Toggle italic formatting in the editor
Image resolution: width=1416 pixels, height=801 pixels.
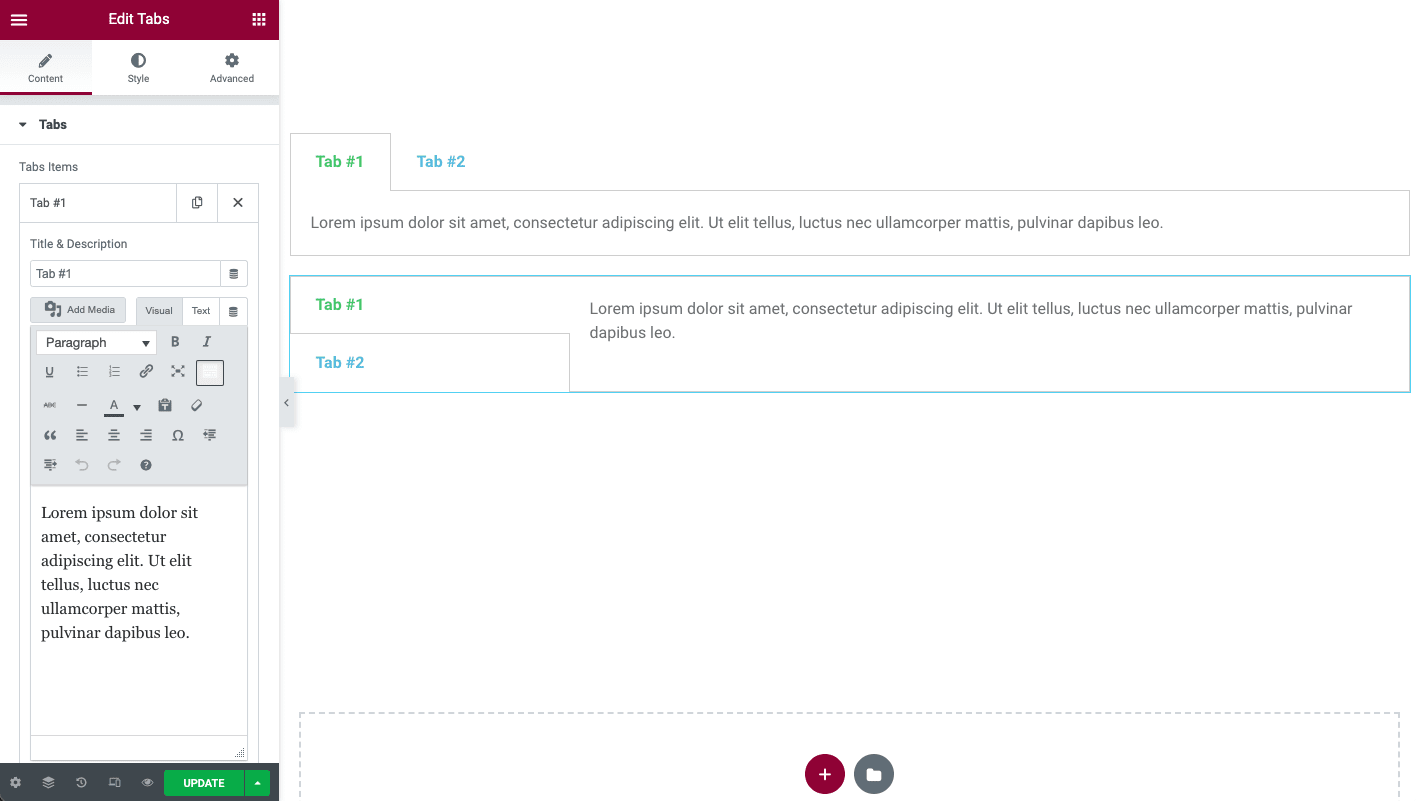click(207, 342)
